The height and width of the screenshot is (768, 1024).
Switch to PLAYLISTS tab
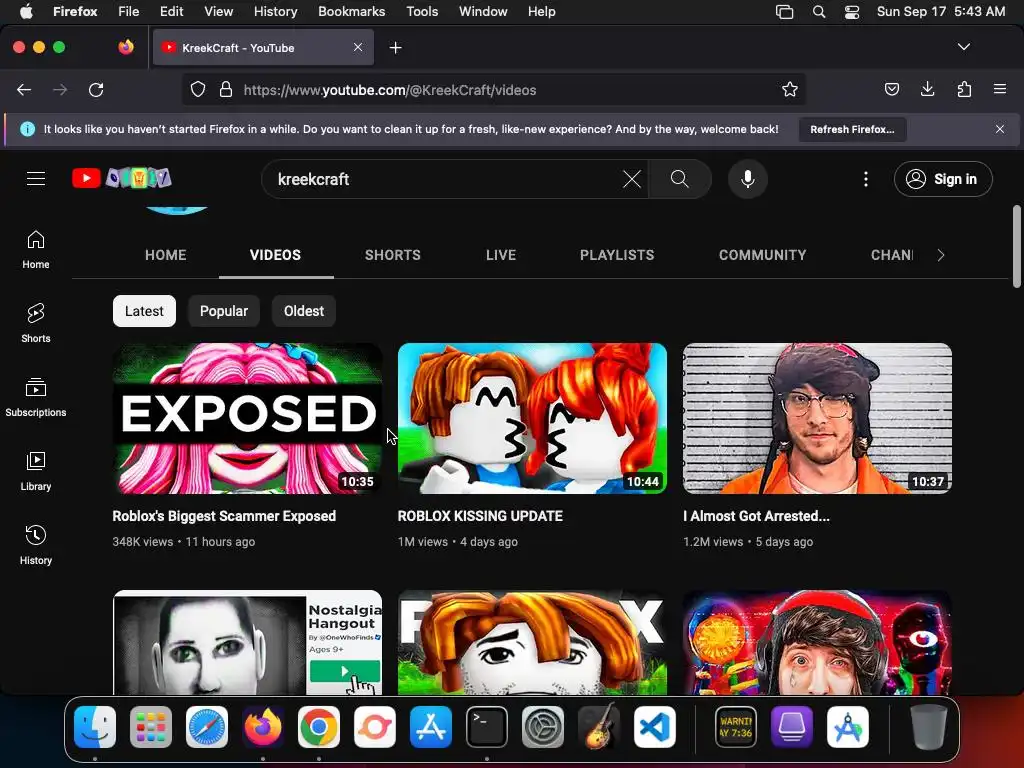617,255
